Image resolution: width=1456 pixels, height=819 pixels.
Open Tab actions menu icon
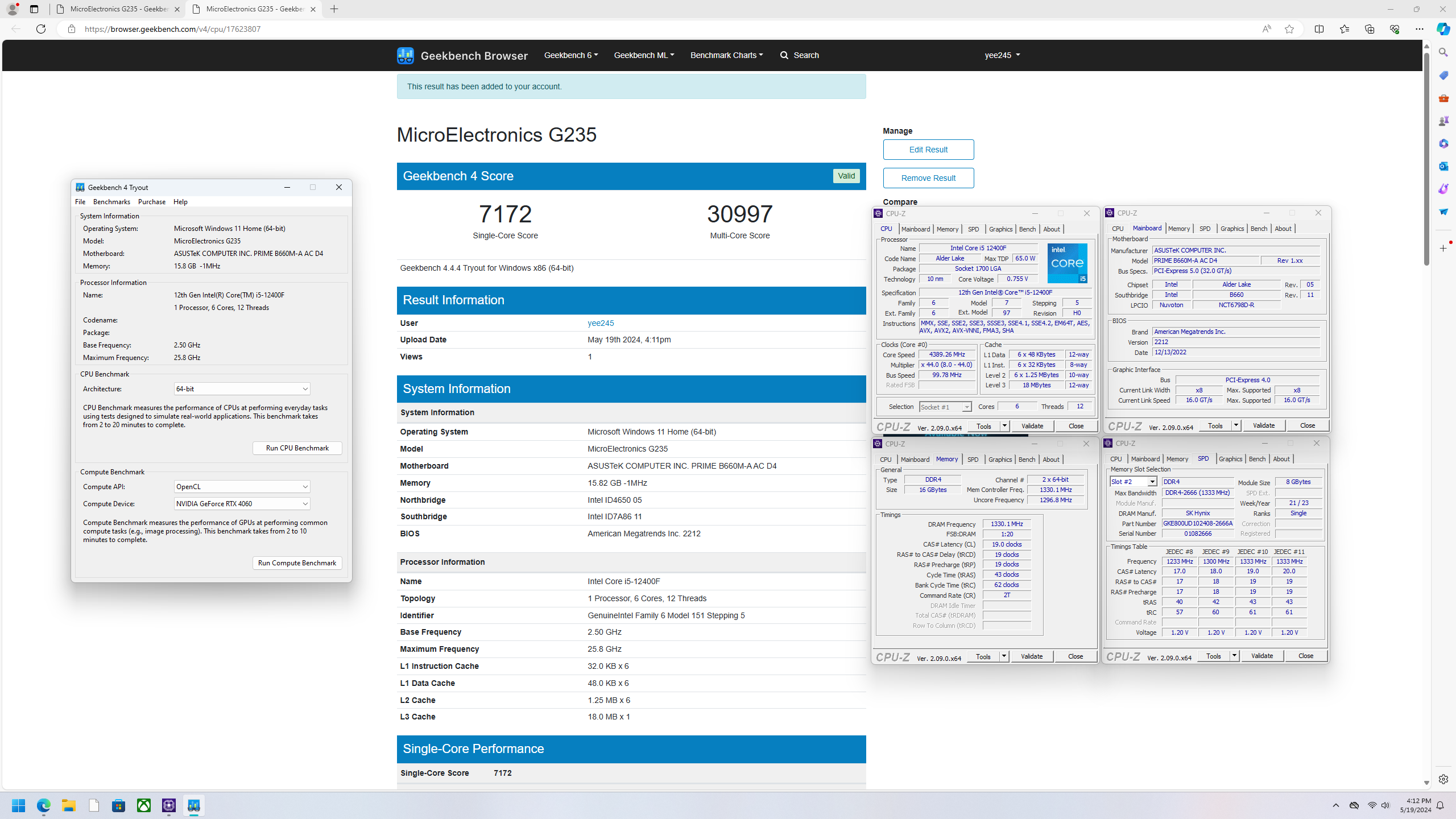pos(34,9)
